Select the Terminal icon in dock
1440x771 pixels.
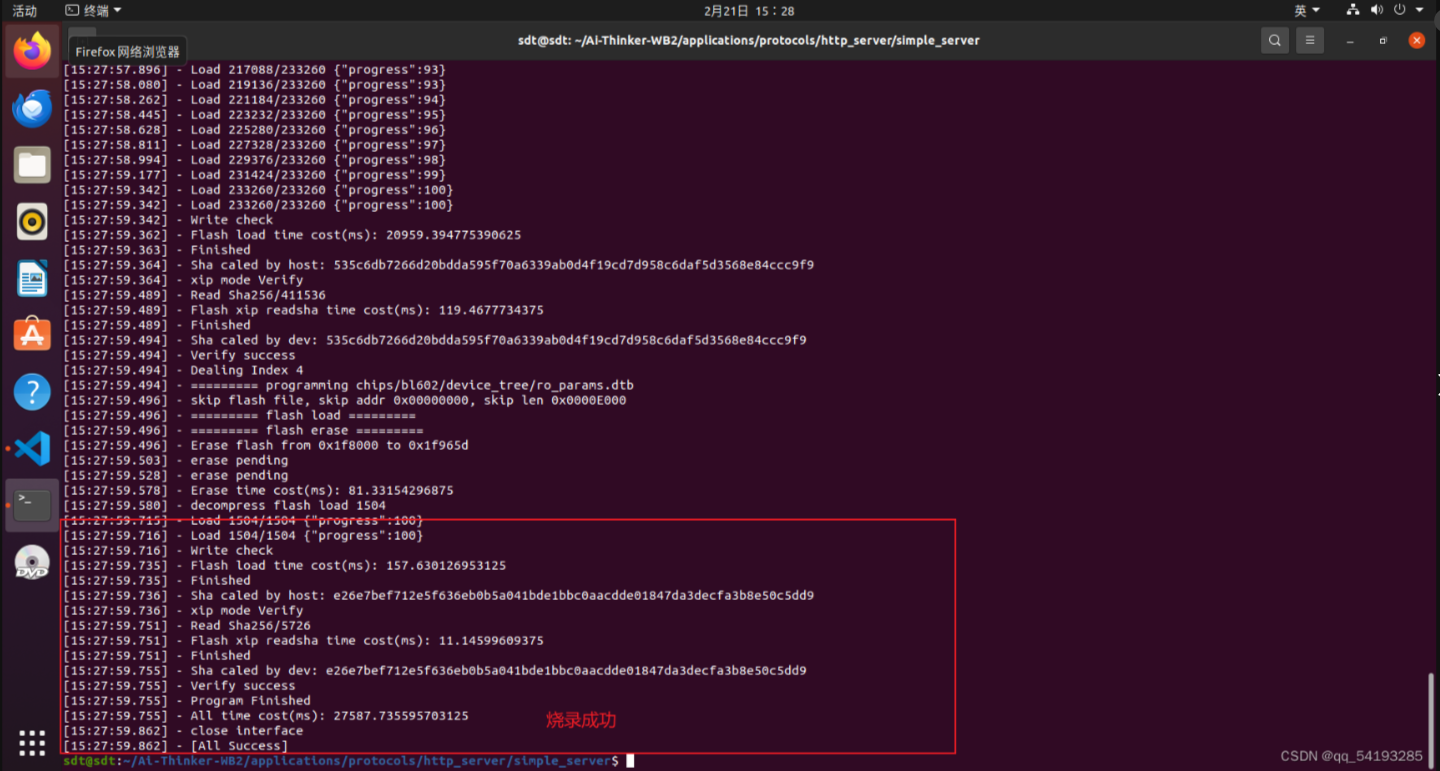32,506
